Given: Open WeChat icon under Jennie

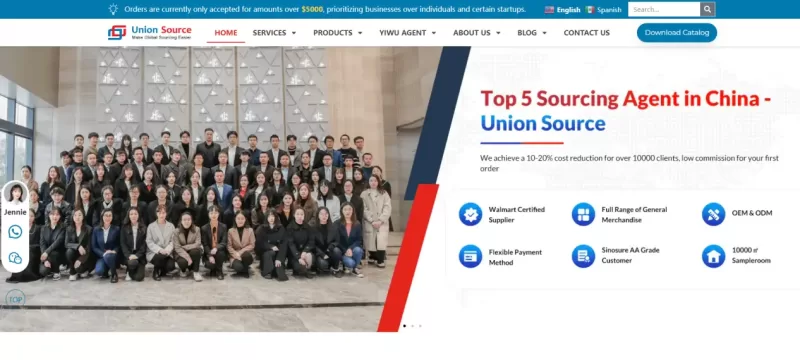Looking at the screenshot, I should (x=15, y=258).
